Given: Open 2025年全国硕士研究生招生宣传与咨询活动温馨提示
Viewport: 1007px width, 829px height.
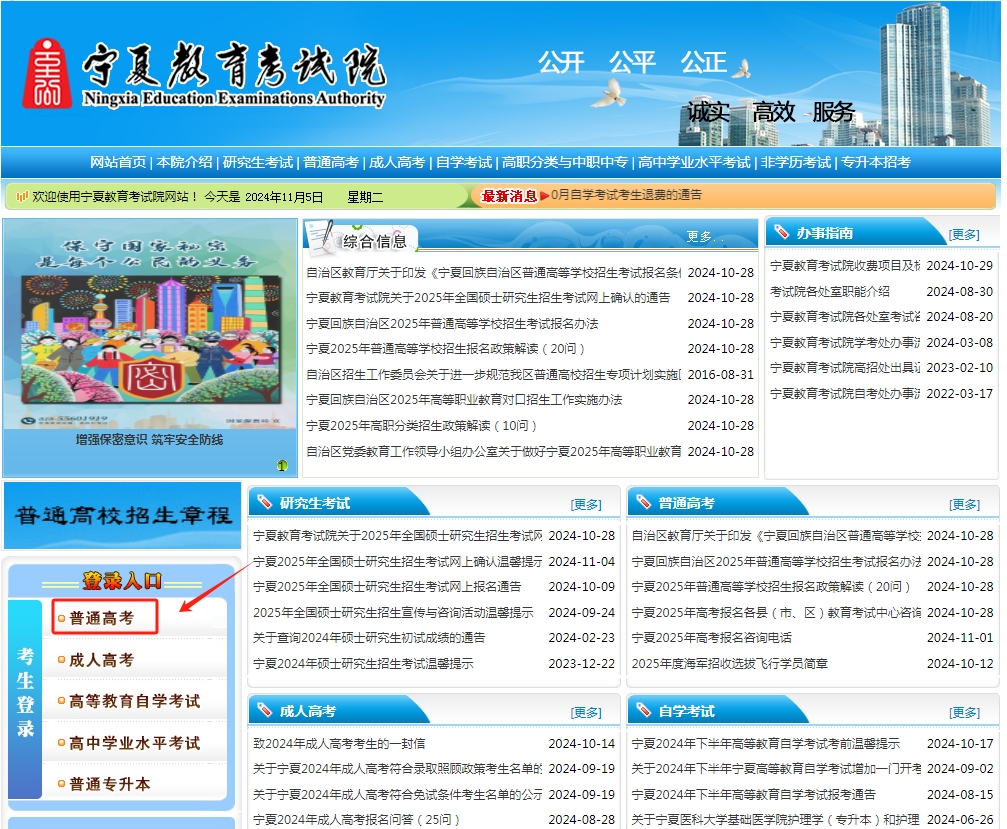Looking at the screenshot, I should pyautogui.click(x=393, y=613).
